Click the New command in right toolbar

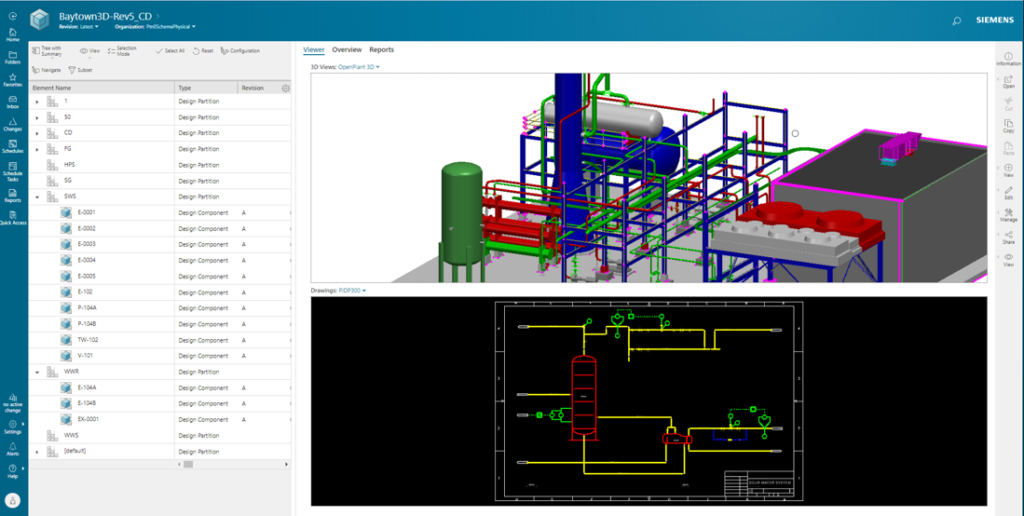click(1008, 171)
